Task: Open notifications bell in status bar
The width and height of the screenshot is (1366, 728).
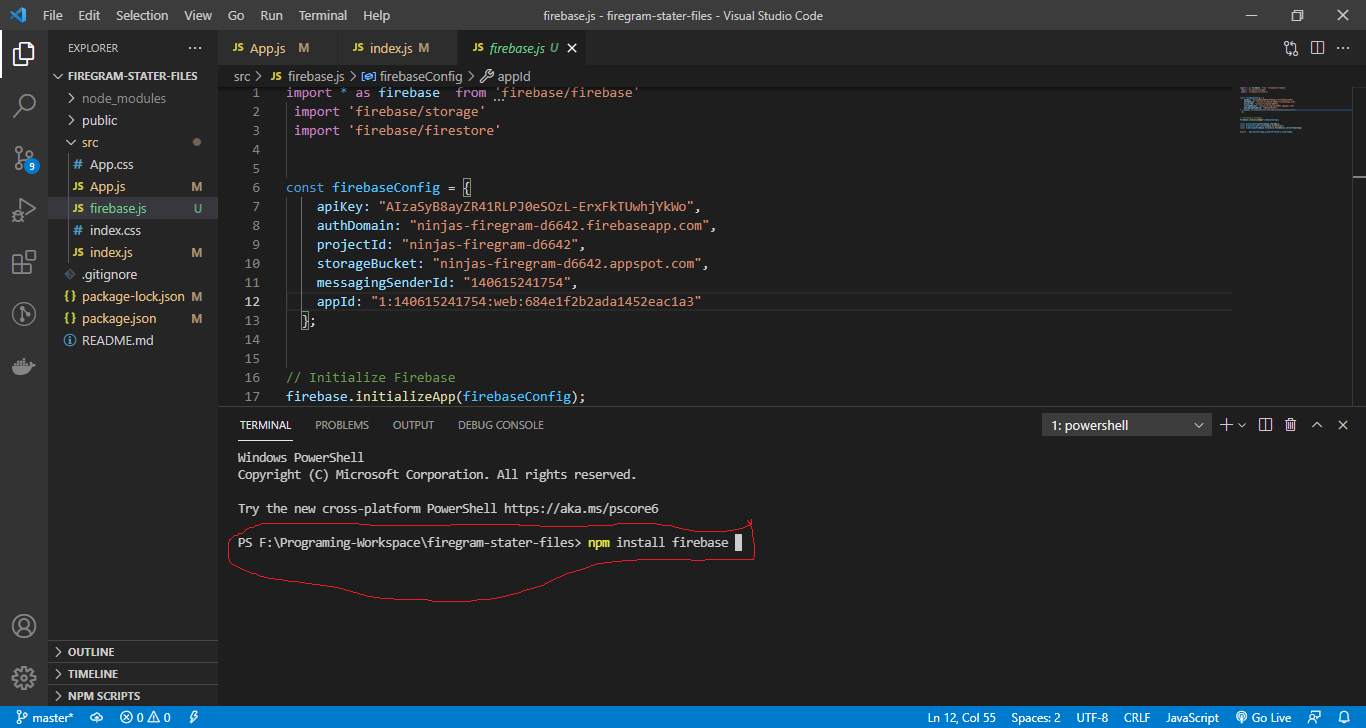Action: coord(1345,717)
